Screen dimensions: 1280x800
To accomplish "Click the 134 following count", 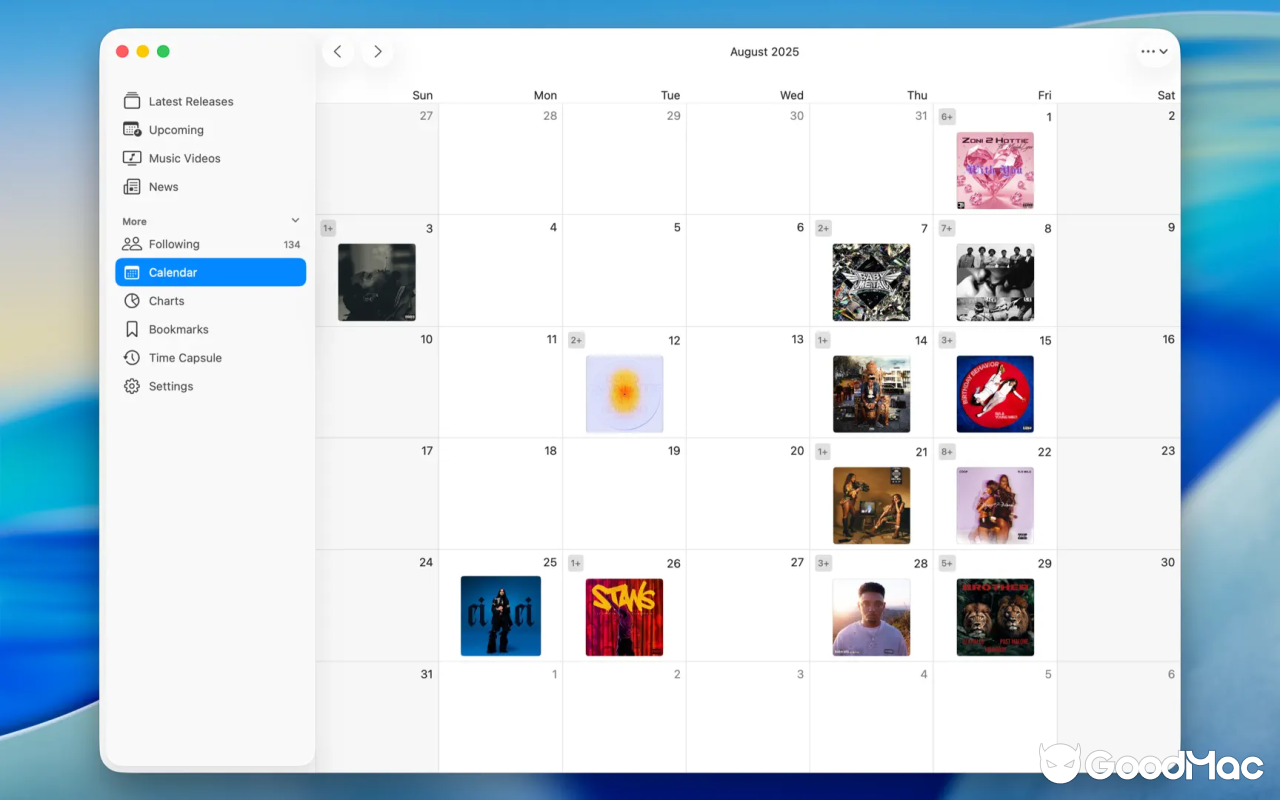I will (292, 244).
